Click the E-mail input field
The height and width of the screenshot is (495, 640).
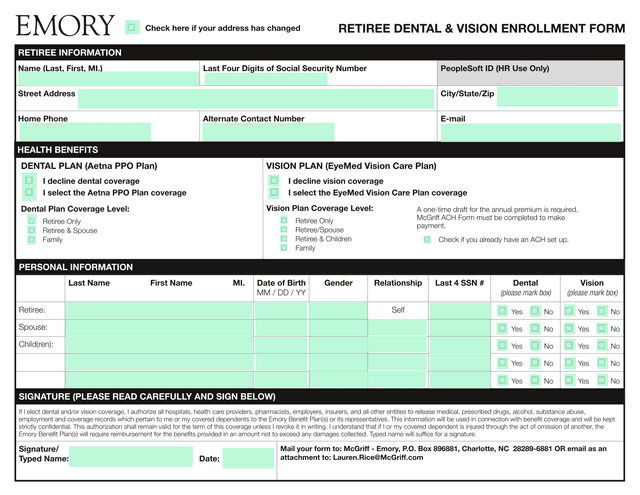coord(528,131)
